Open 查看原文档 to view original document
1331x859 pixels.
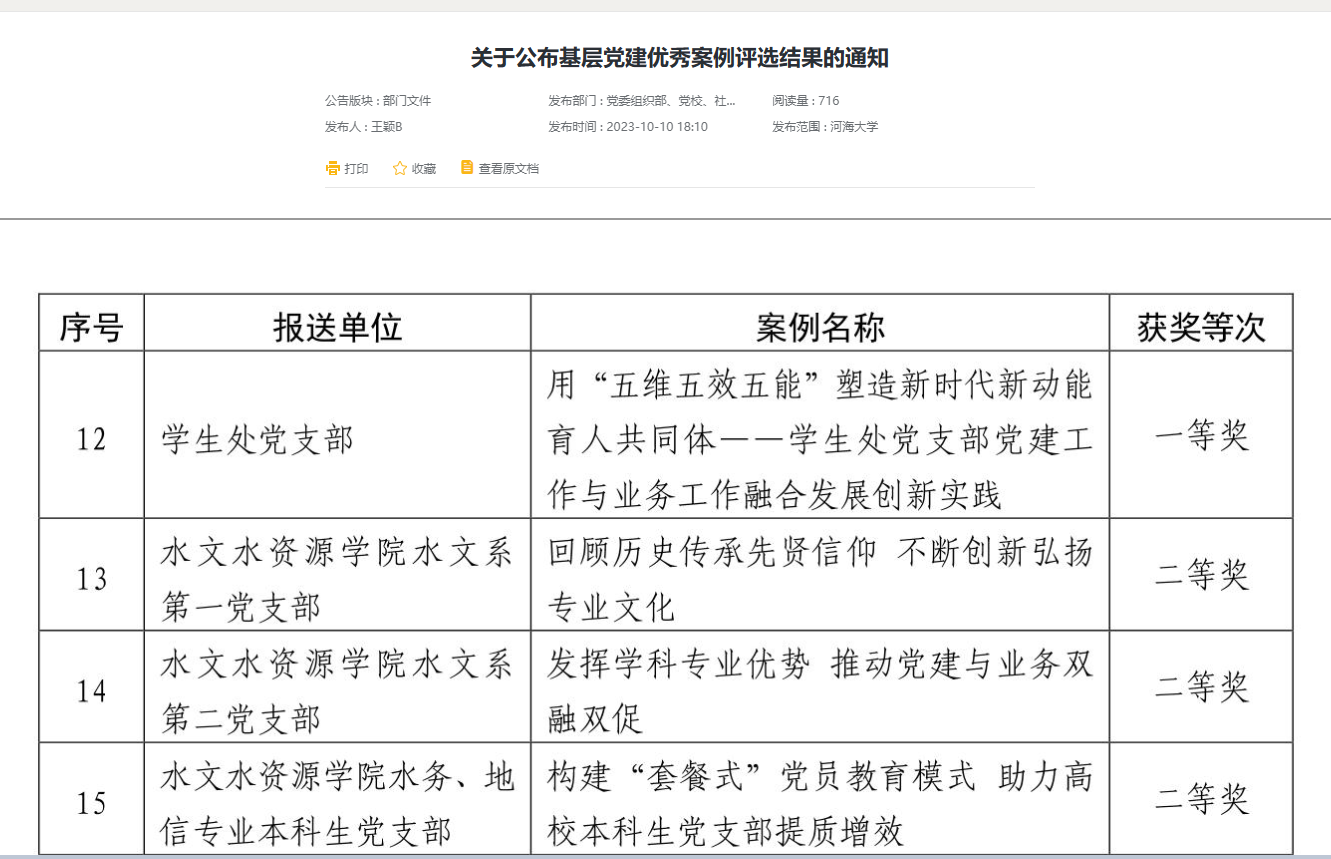click(x=508, y=169)
